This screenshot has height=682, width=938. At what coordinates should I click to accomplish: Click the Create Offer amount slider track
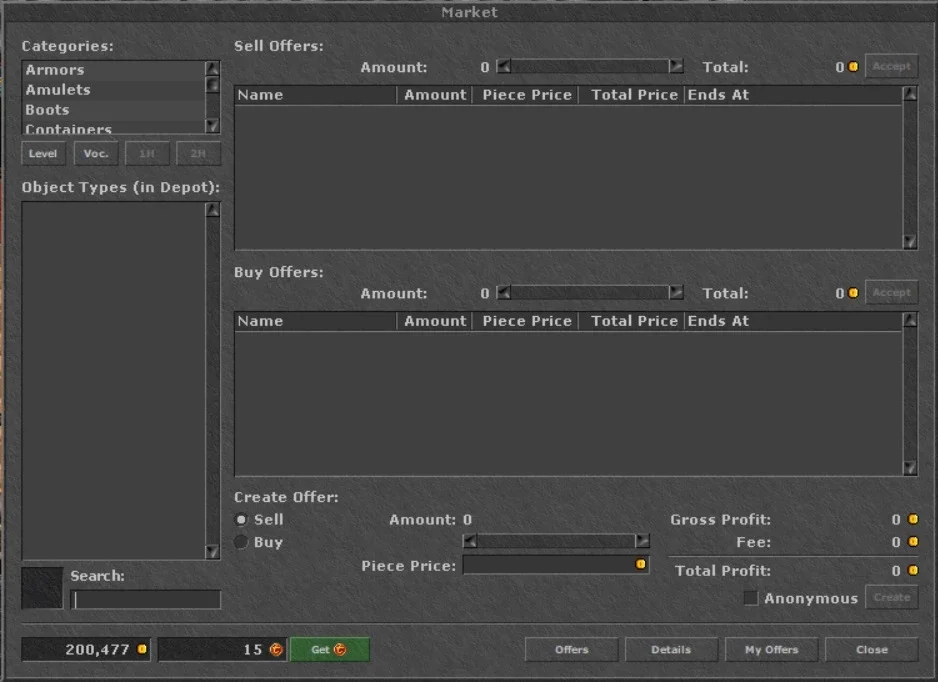(556, 541)
